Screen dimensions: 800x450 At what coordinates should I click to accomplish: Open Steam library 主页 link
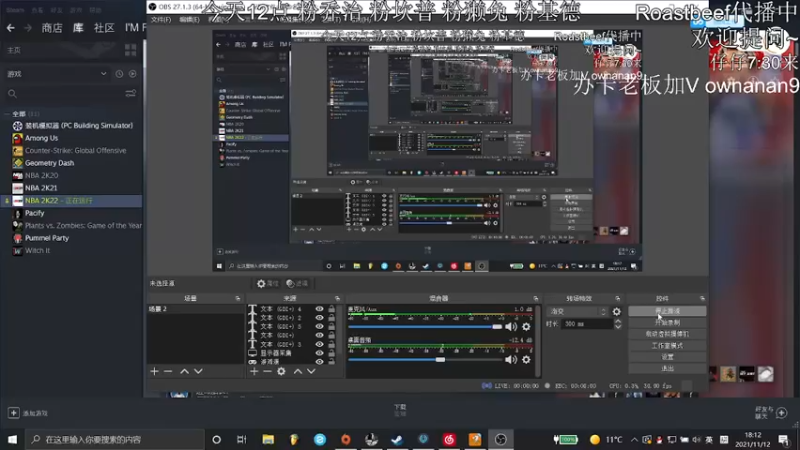point(14,50)
